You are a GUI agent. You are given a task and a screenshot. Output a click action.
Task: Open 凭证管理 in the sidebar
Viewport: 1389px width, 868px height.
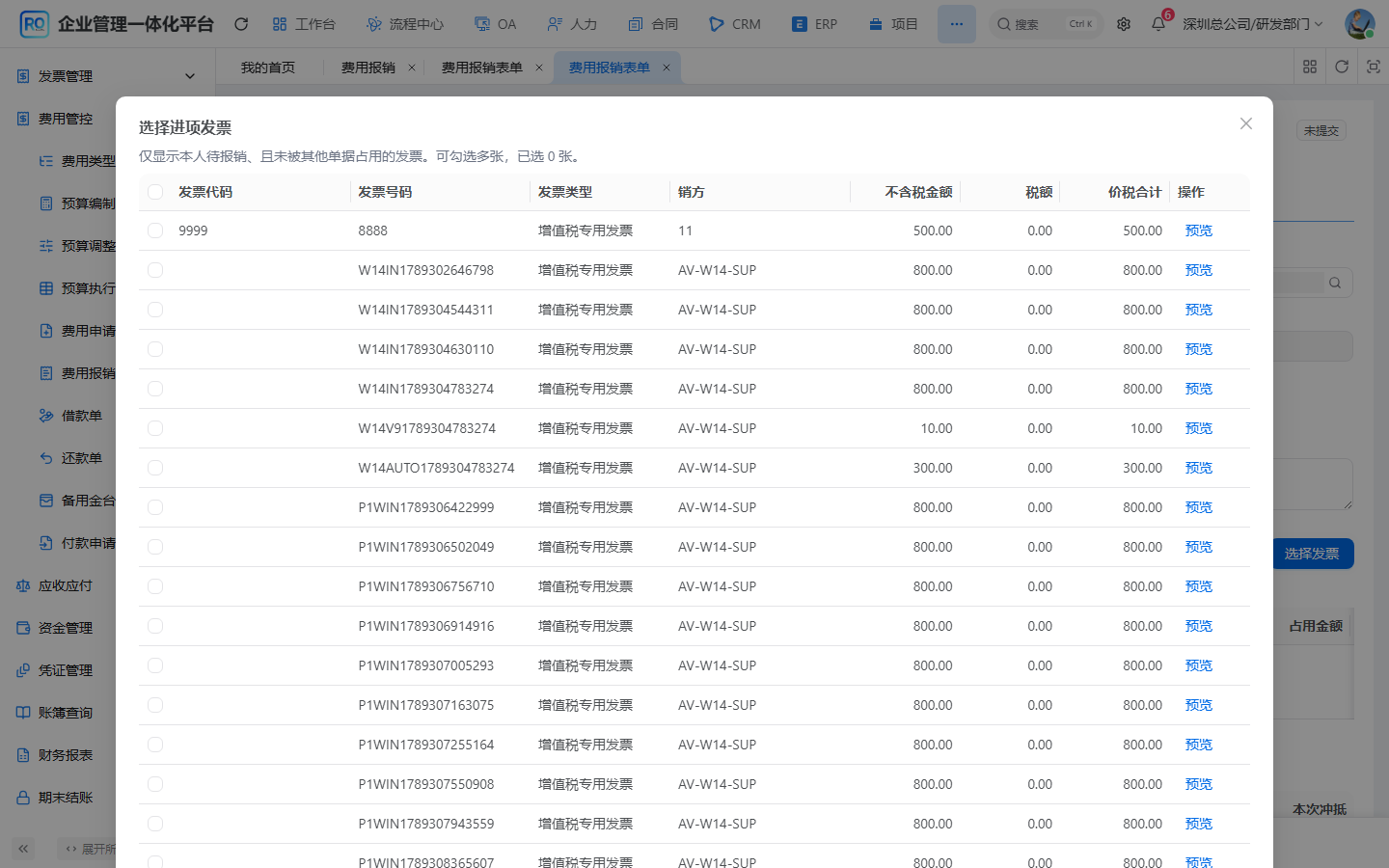64,670
